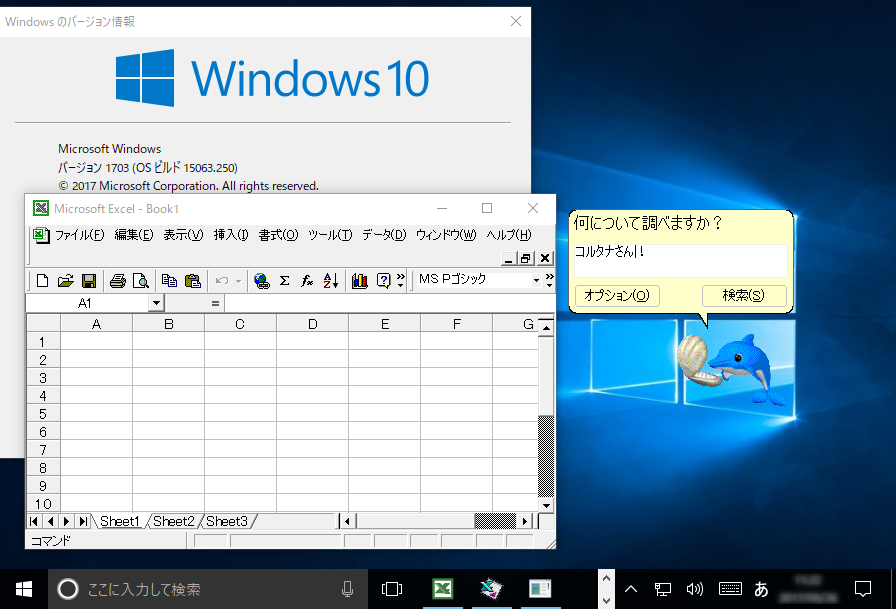The image size is (896, 609).
Task: Click 検索(S) button in assistant balloon
Action: pyautogui.click(x=743, y=295)
